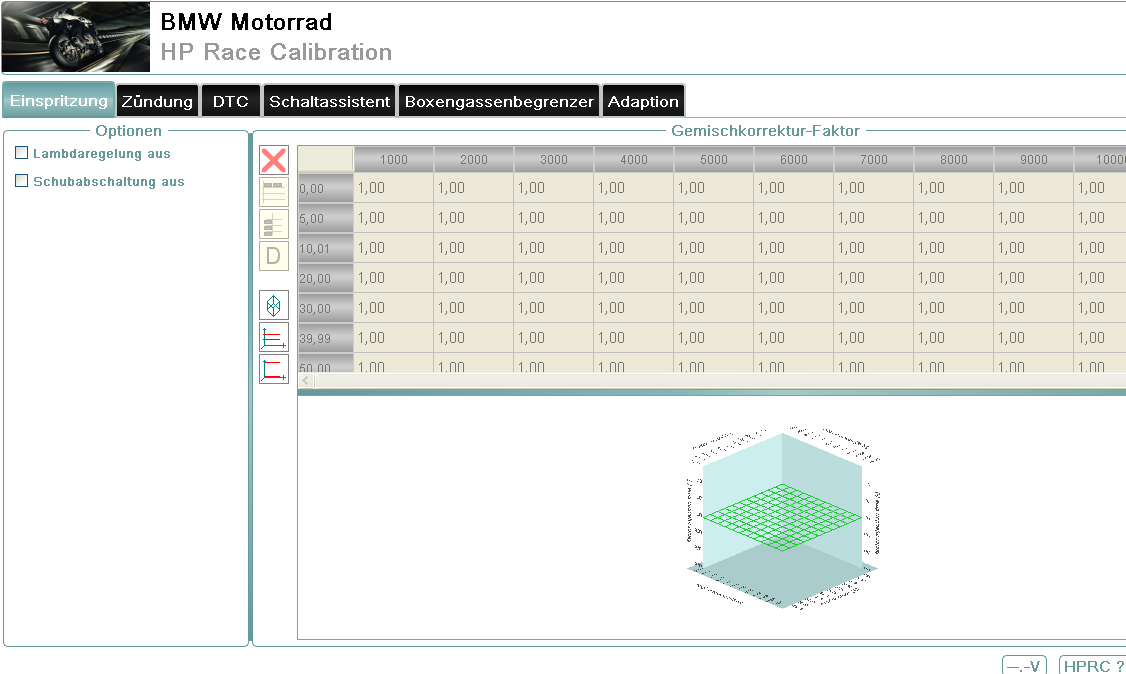Enable Schubabschaltung aus checkbox
The image size is (1126, 674).
click(x=22, y=181)
